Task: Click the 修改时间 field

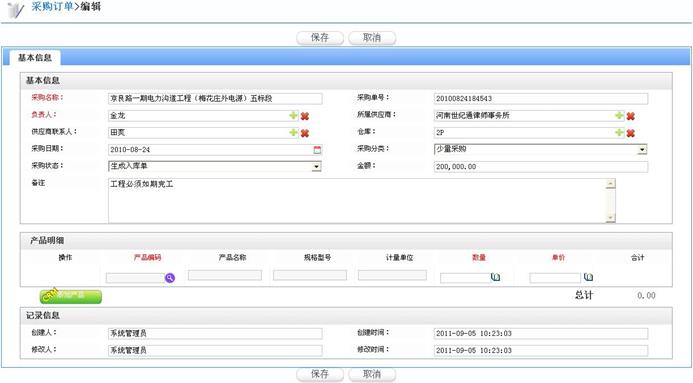Action: tap(541, 350)
